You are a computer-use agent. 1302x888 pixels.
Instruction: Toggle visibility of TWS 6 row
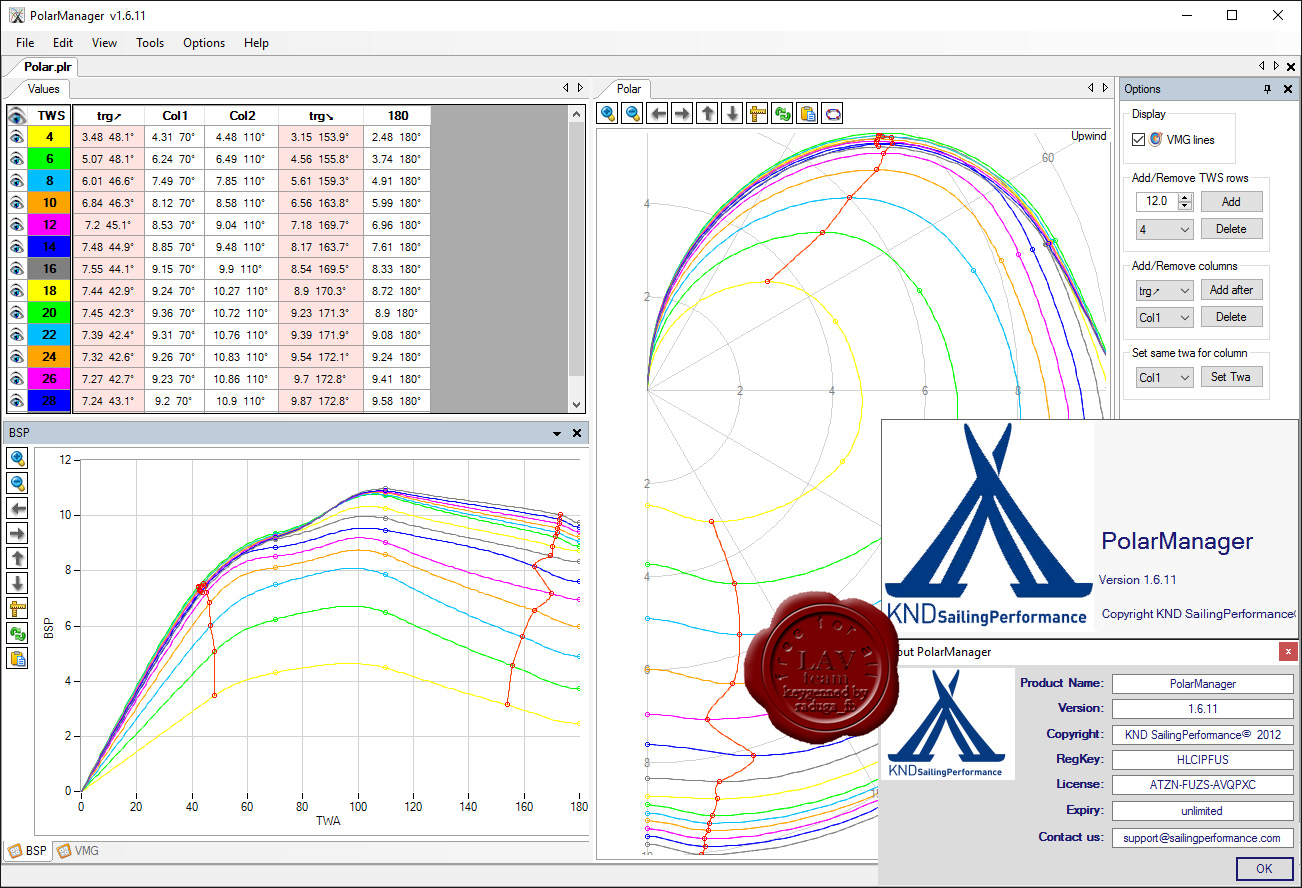[17, 159]
